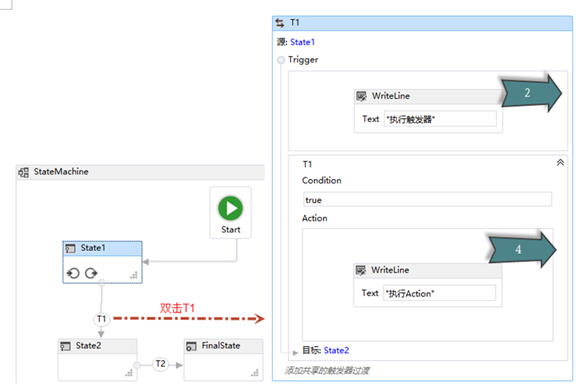Click State2 resize grip
Screen dimensions: 576x384
(x=129, y=373)
